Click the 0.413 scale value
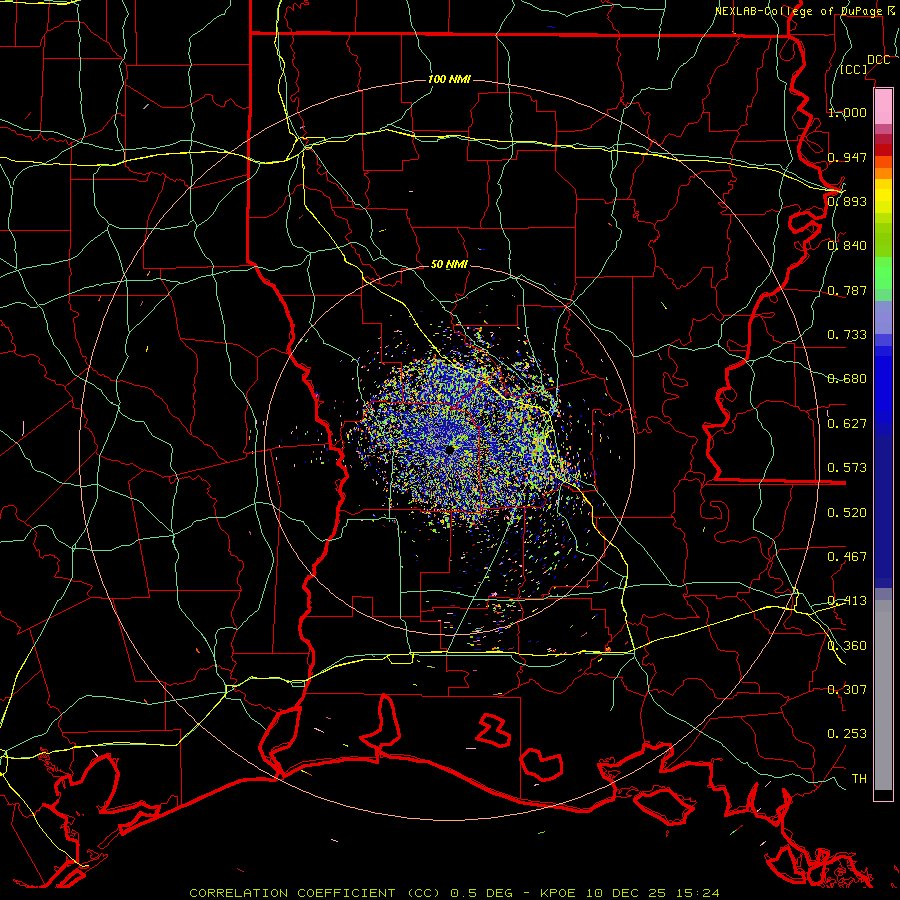The width and height of the screenshot is (900, 900). point(847,601)
